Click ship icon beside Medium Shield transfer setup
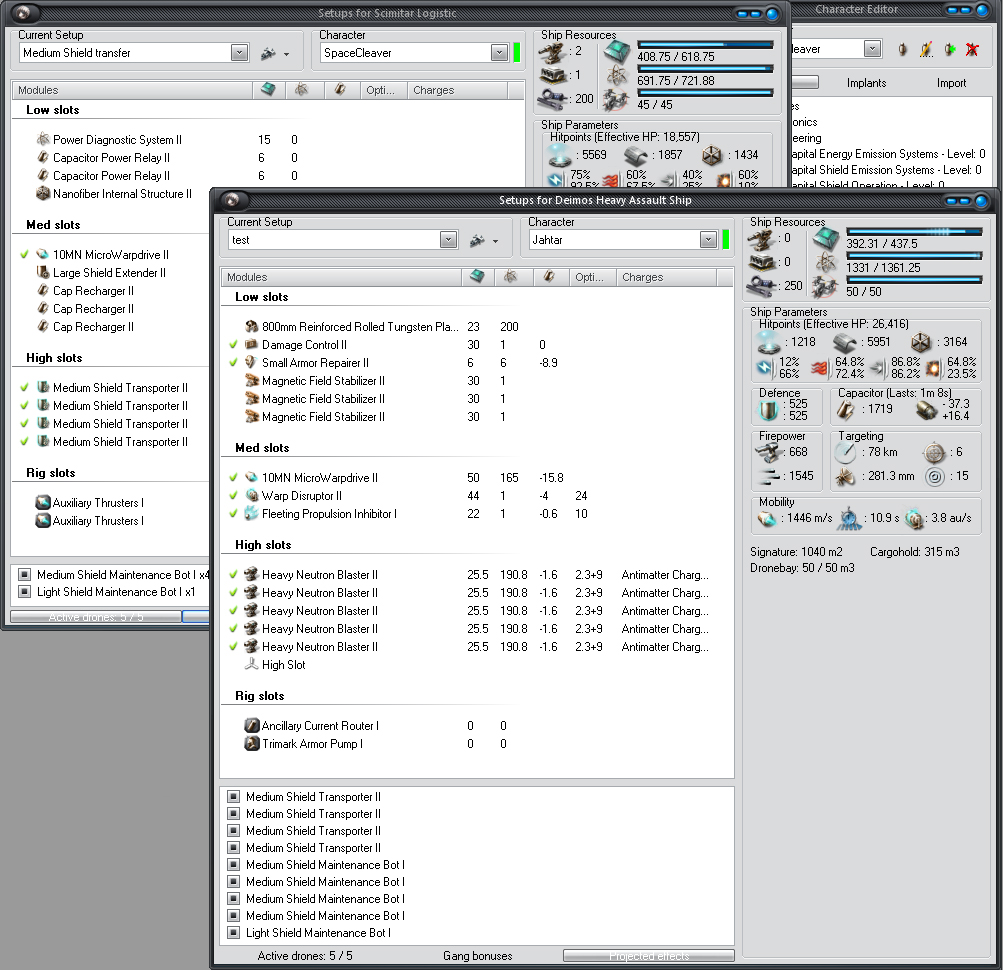This screenshot has width=1004, height=970. click(x=268, y=54)
